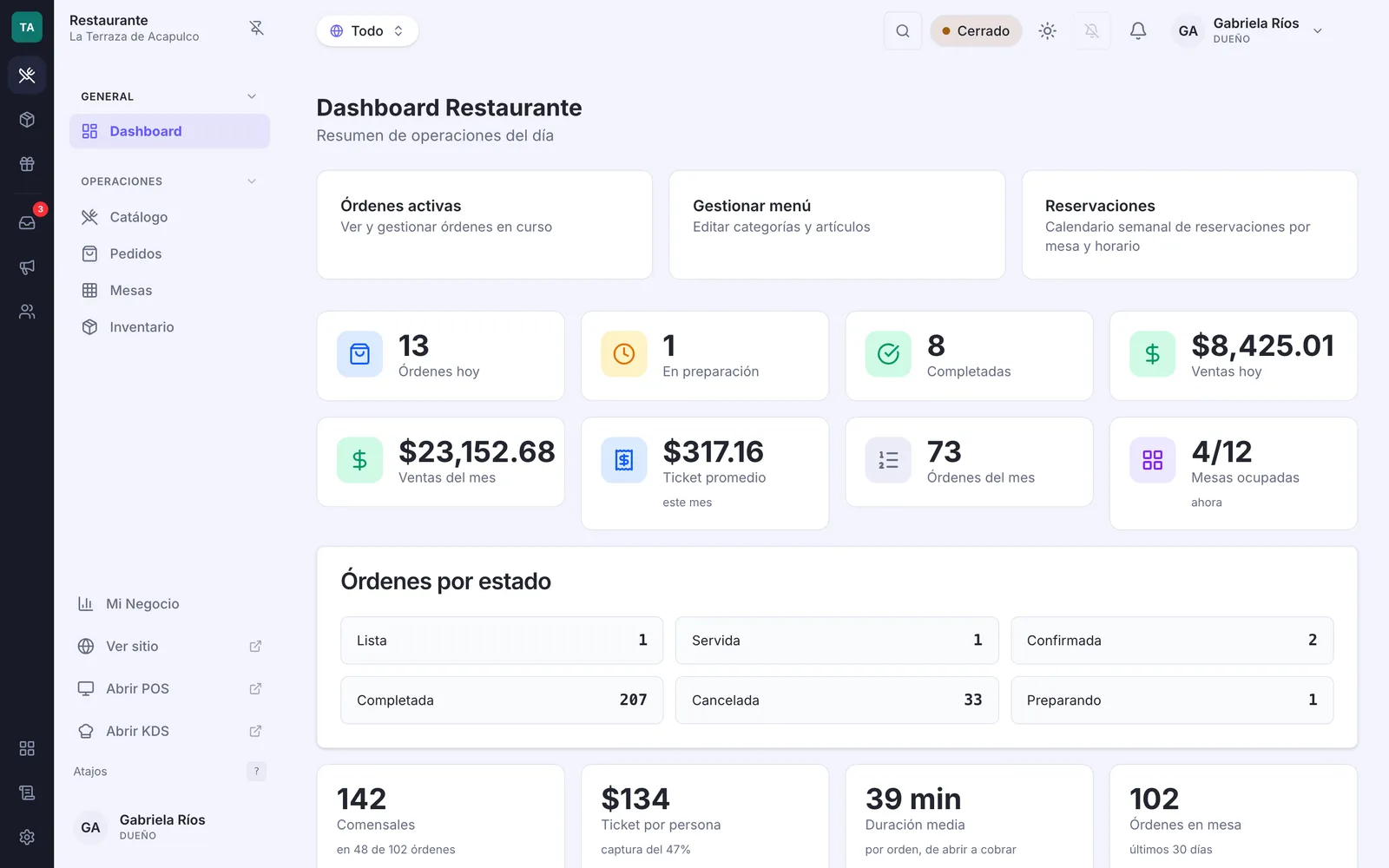The image size is (1389, 868).
Task: Open the inbox with 3 notifications badge
Action: (x=27, y=222)
